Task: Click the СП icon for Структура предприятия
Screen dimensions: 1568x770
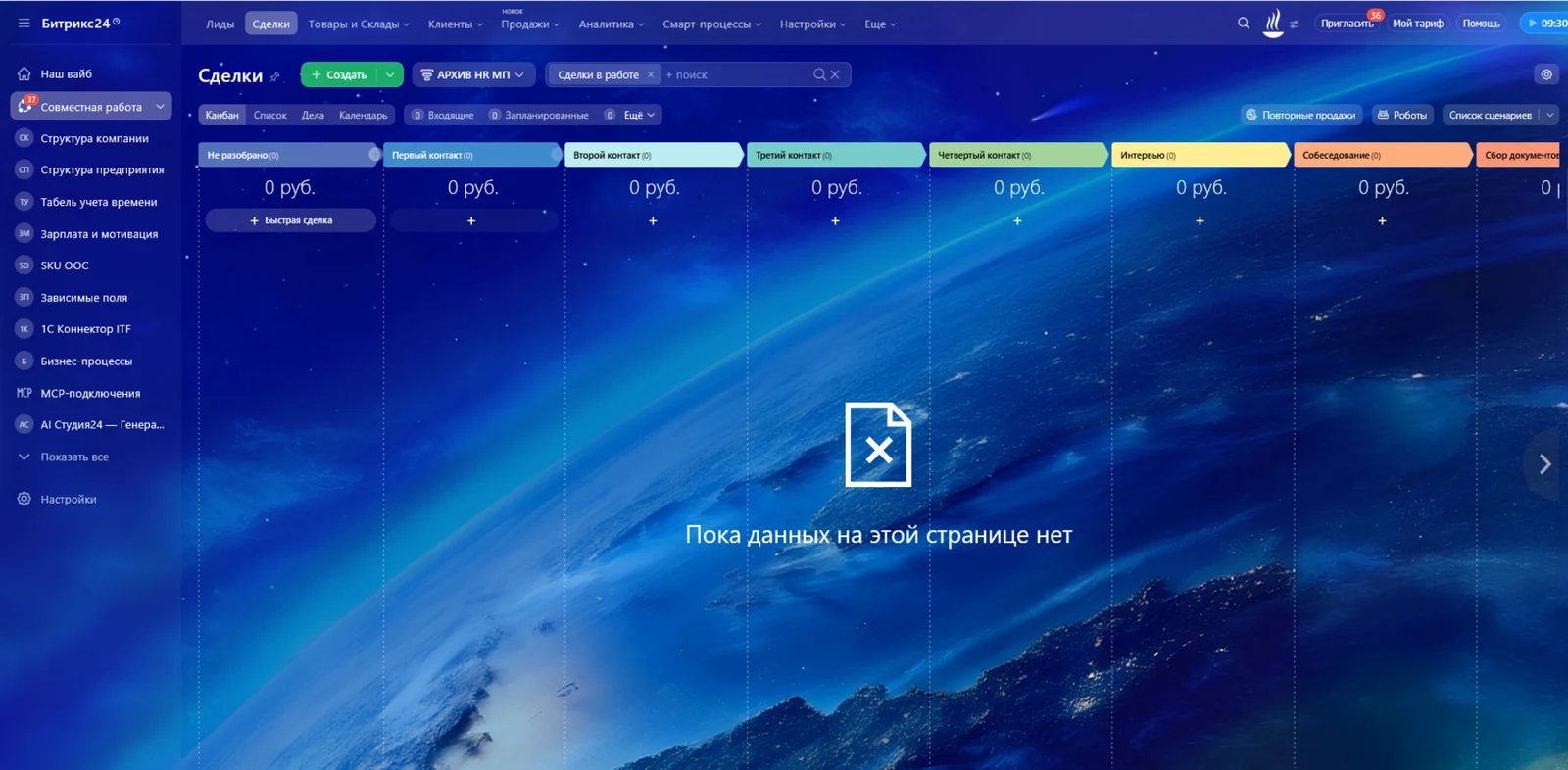Action: point(24,169)
